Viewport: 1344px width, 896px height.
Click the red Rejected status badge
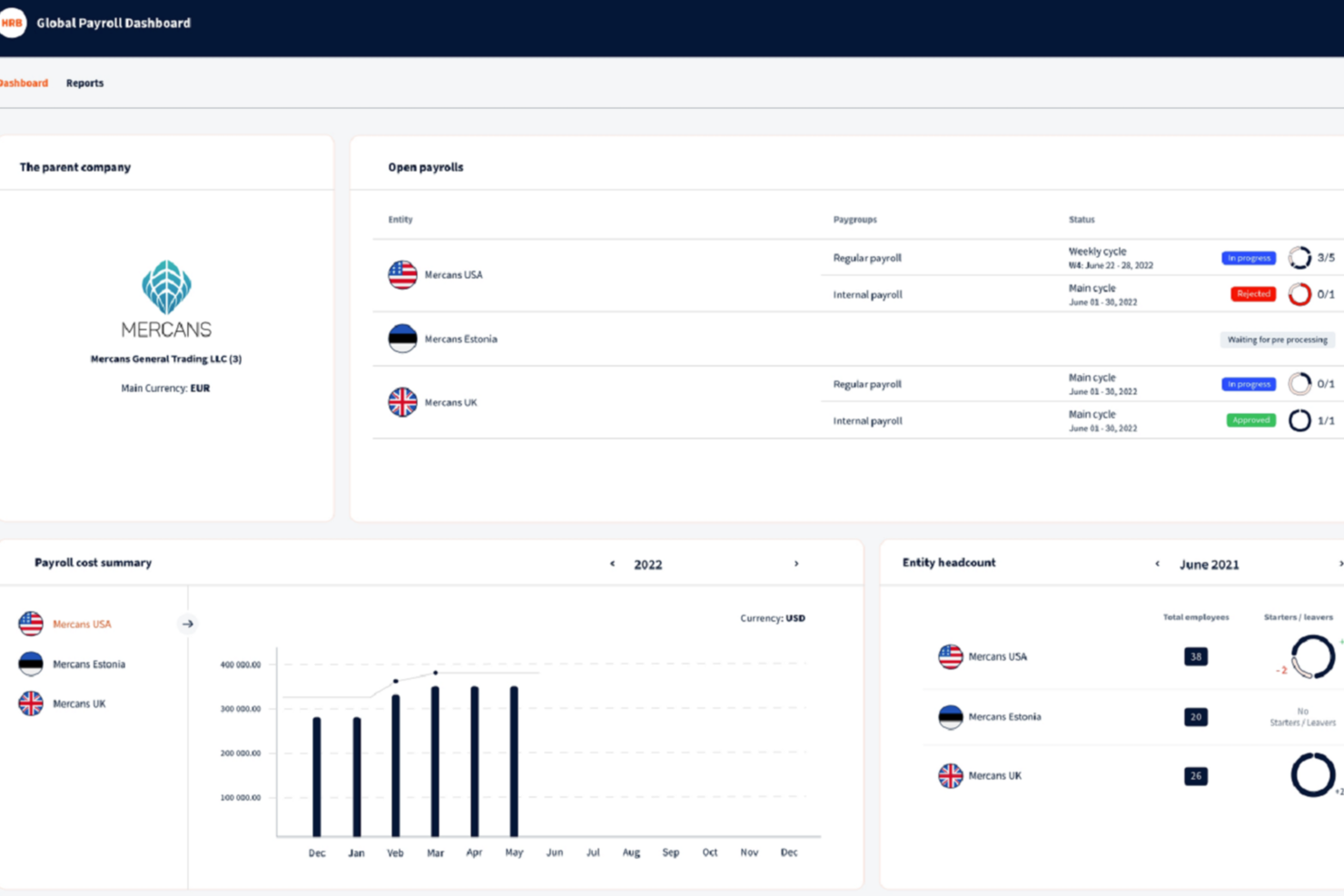[1253, 294]
